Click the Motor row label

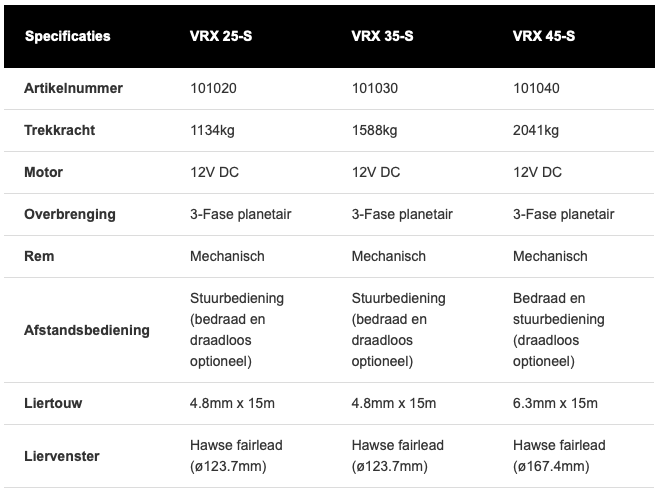(44, 172)
